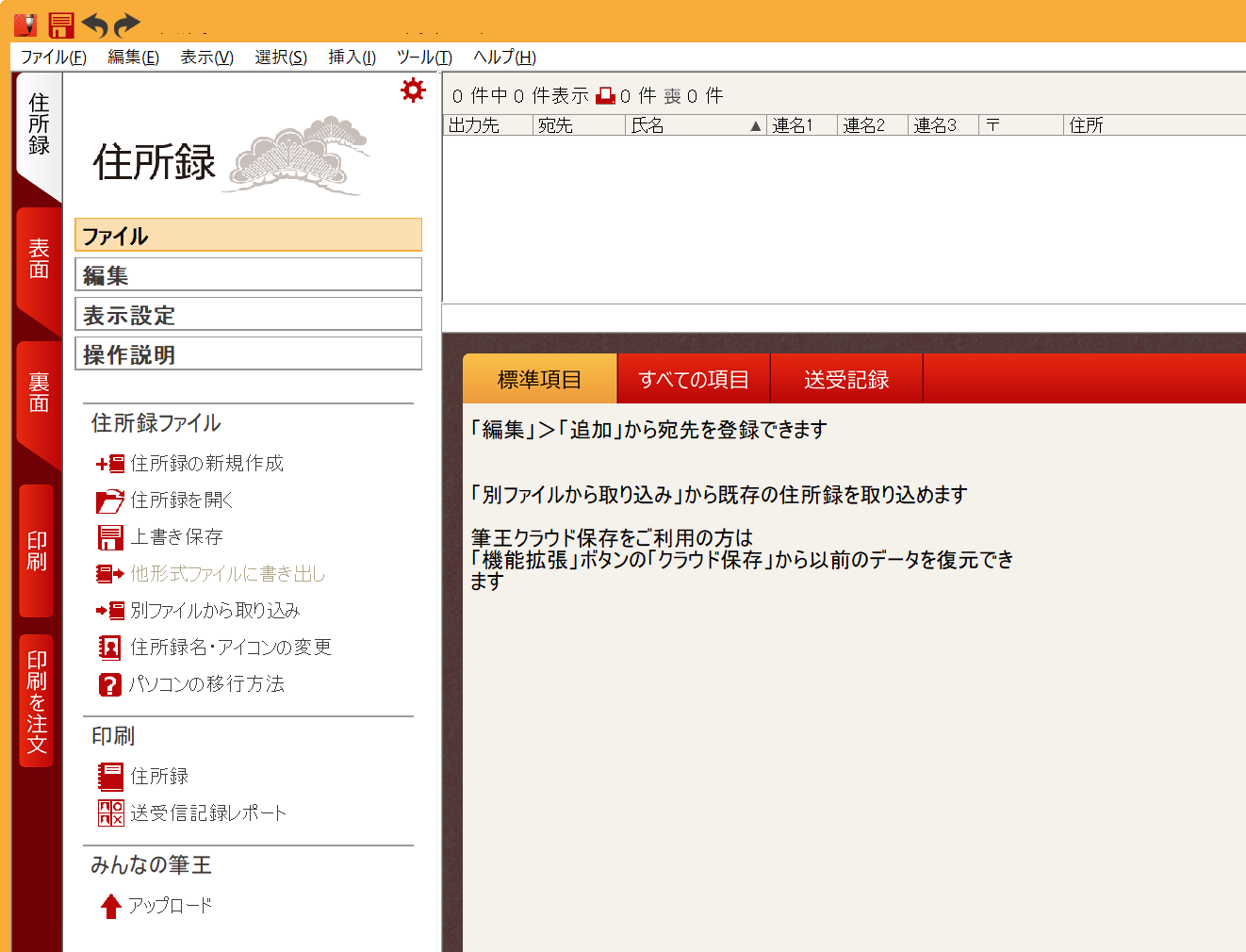
Task: Switch to the 送受記録 tab
Action: tap(845, 380)
